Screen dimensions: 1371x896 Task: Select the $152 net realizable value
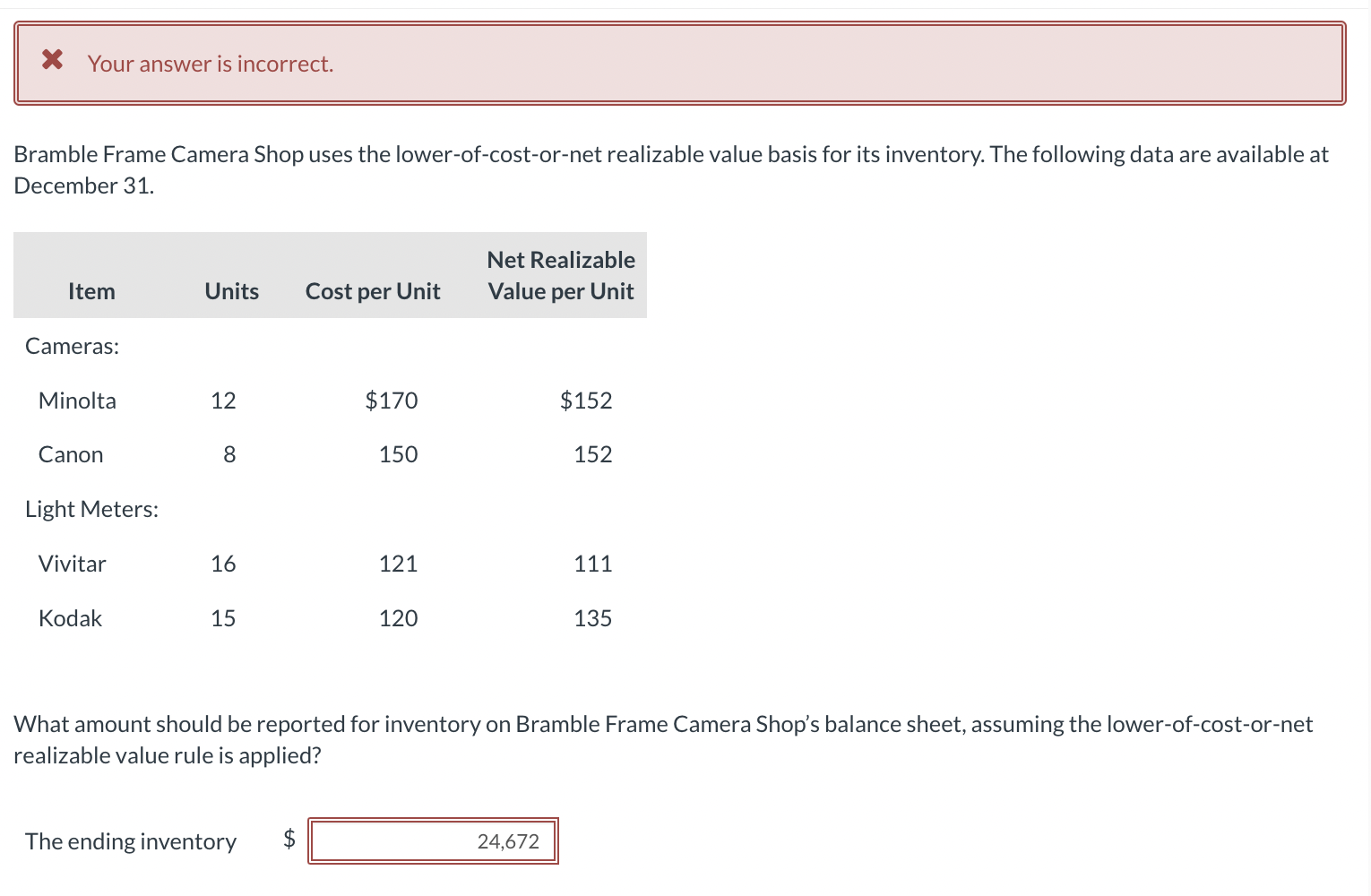pos(586,400)
